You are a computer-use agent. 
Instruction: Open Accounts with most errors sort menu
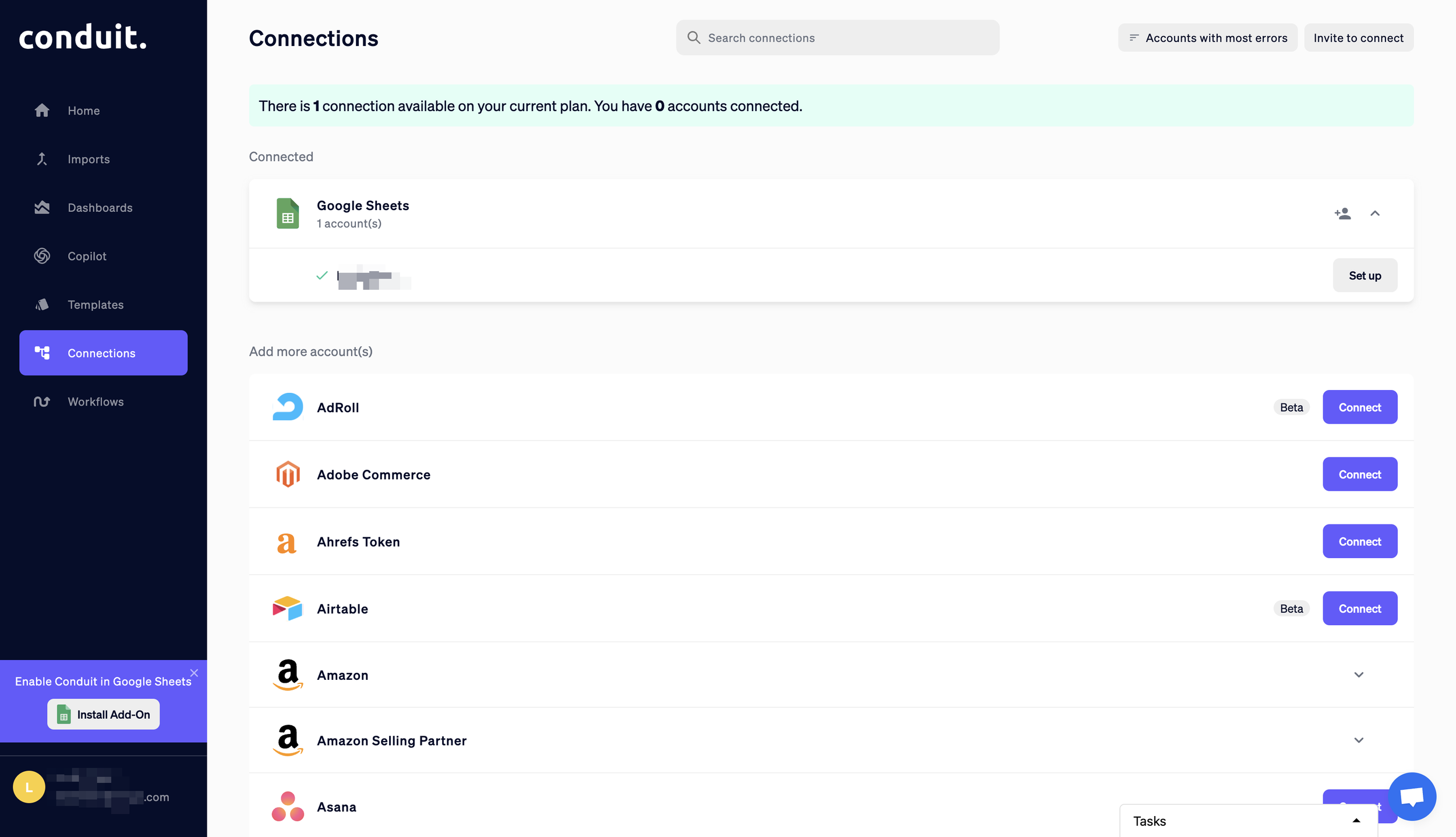pos(1207,38)
